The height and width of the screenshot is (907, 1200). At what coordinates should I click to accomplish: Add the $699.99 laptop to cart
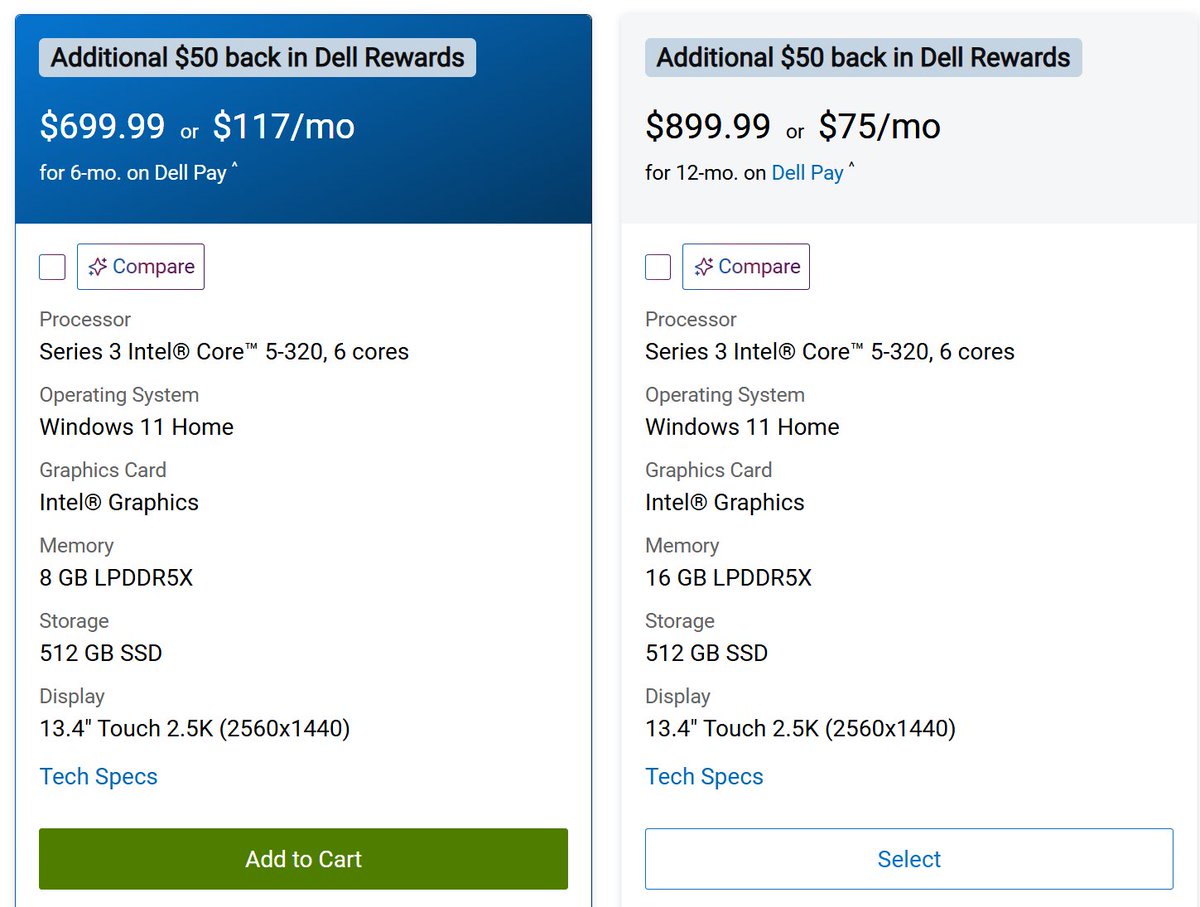[x=303, y=859]
